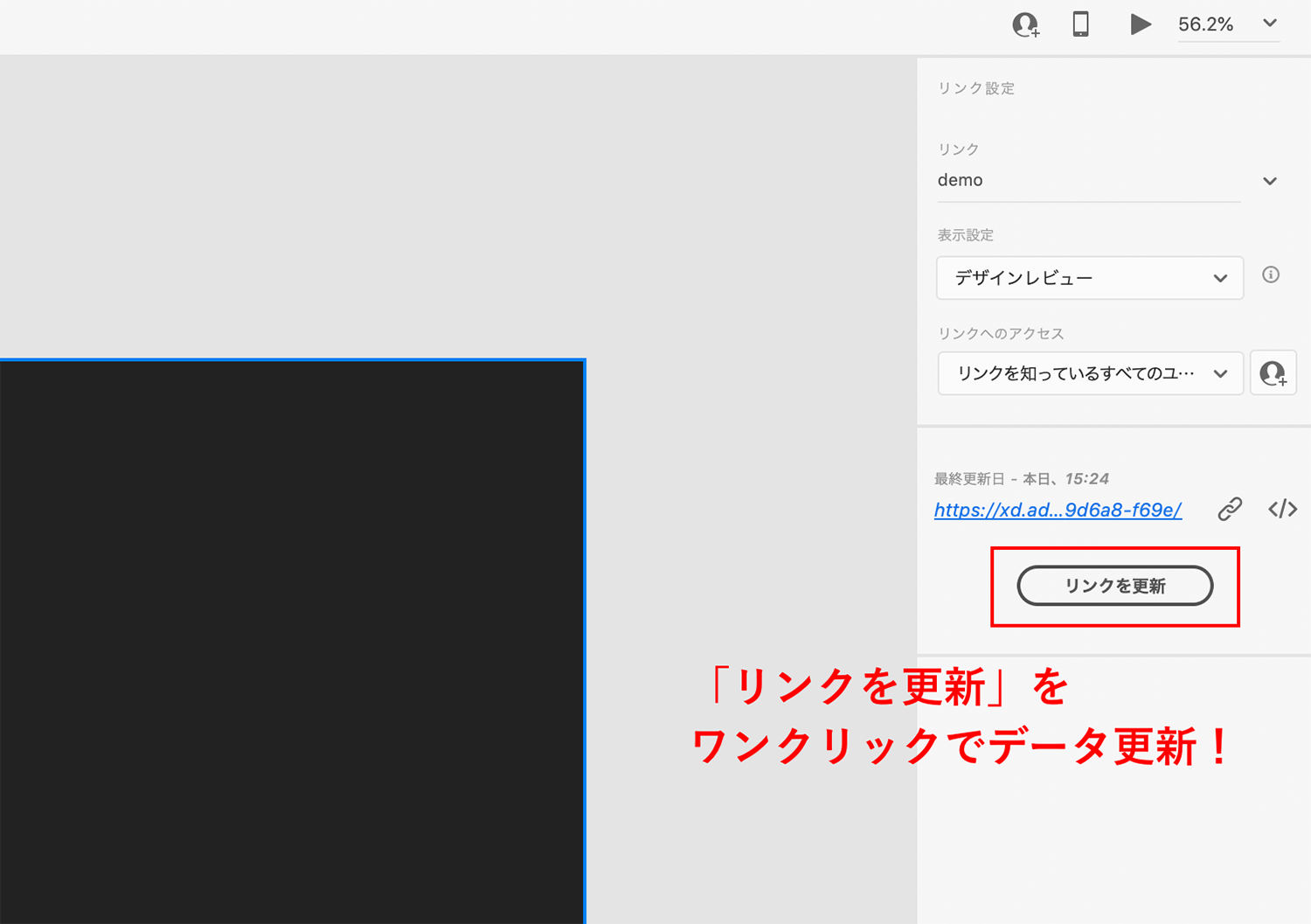The width and height of the screenshot is (1311, 924).
Task: Click the 最終更新日 timestamp text
Action: [x=1022, y=479]
